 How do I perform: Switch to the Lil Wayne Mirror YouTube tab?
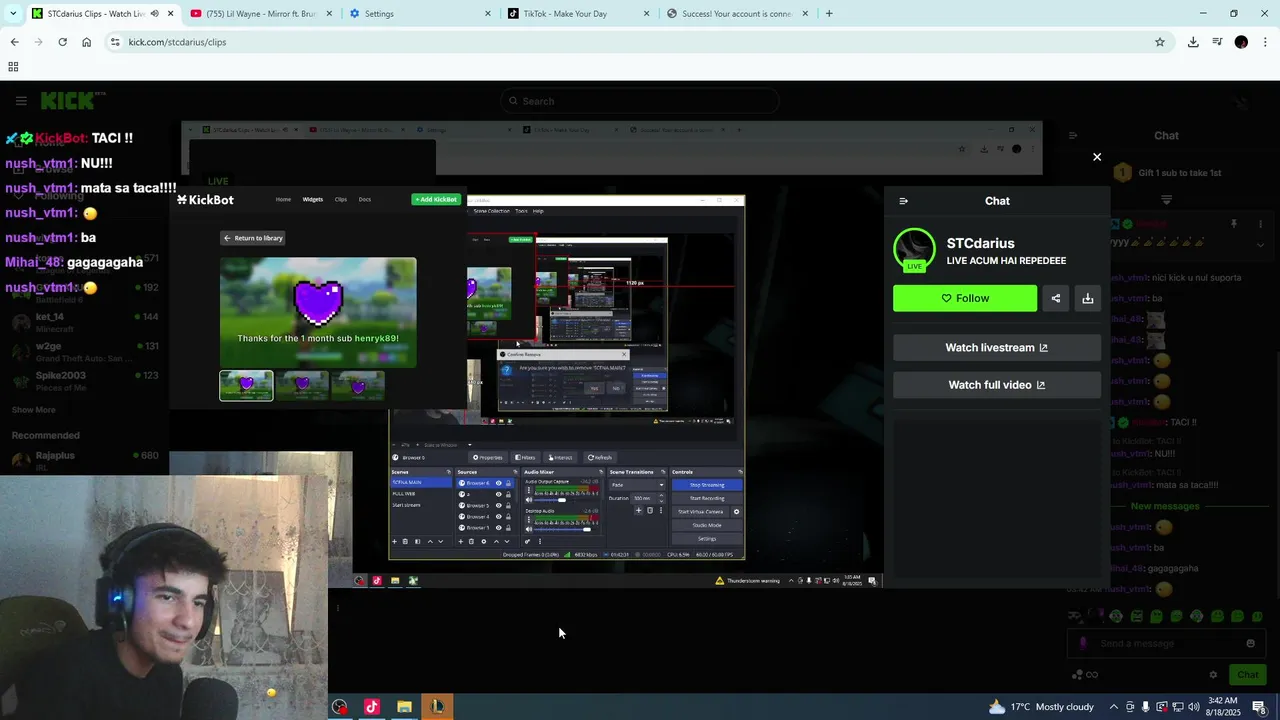[x=262, y=14]
